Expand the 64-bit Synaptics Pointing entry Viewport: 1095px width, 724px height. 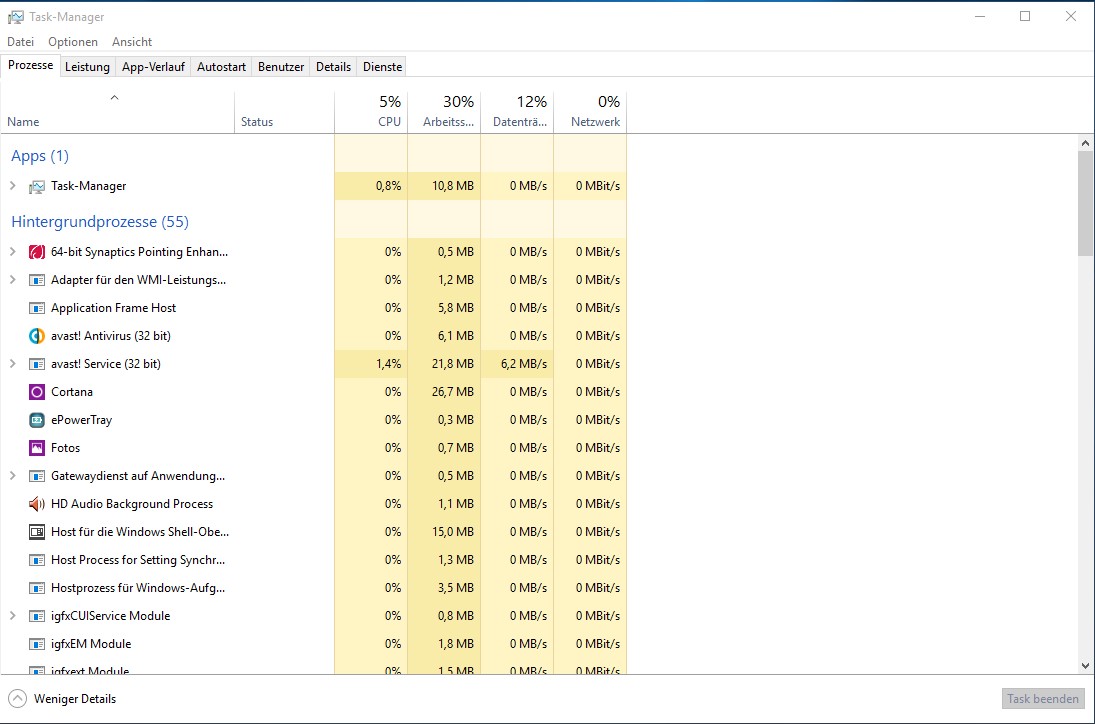tap(13, 251)
